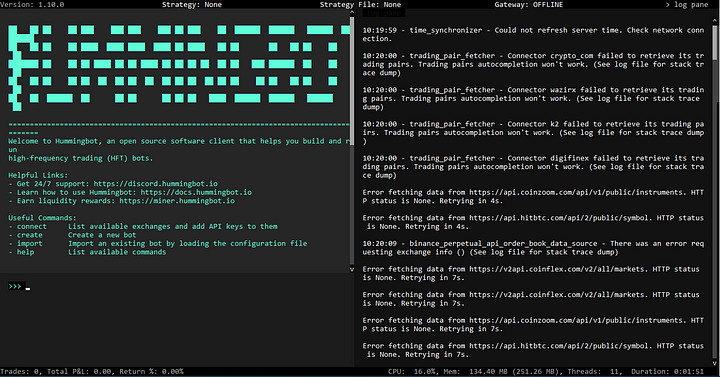Click the first coinzoom 'Retrying in 4s' error
This screenshot has width=720, height=377.
533,197
